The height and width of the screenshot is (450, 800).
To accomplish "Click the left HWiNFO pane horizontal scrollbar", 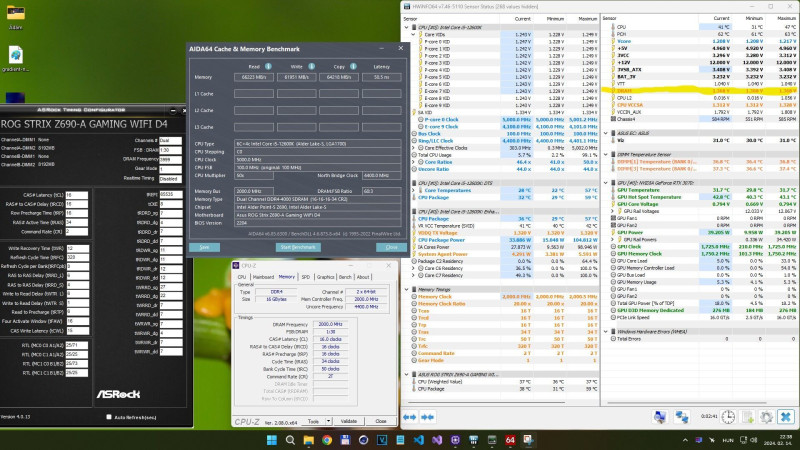I will 484,403.
